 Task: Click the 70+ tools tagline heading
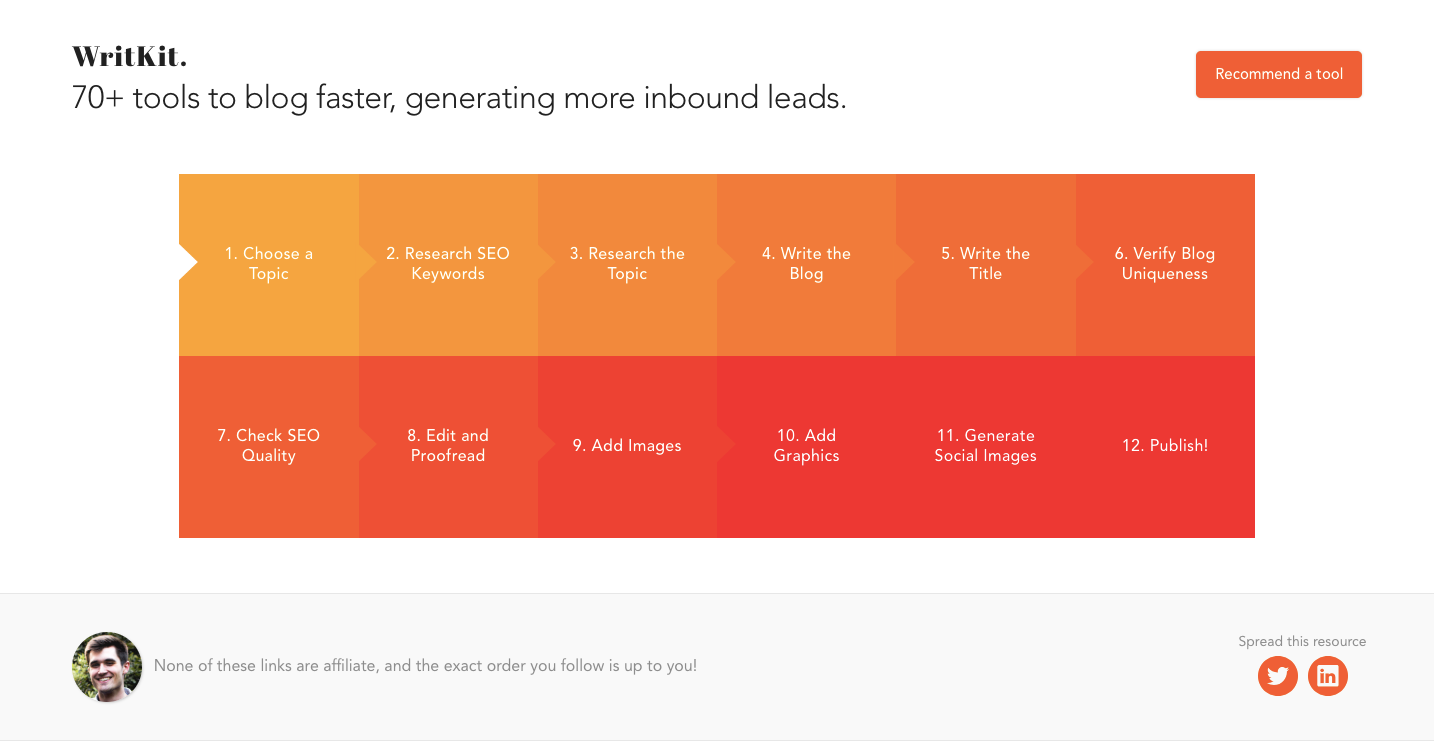click(x=459, y=99)
